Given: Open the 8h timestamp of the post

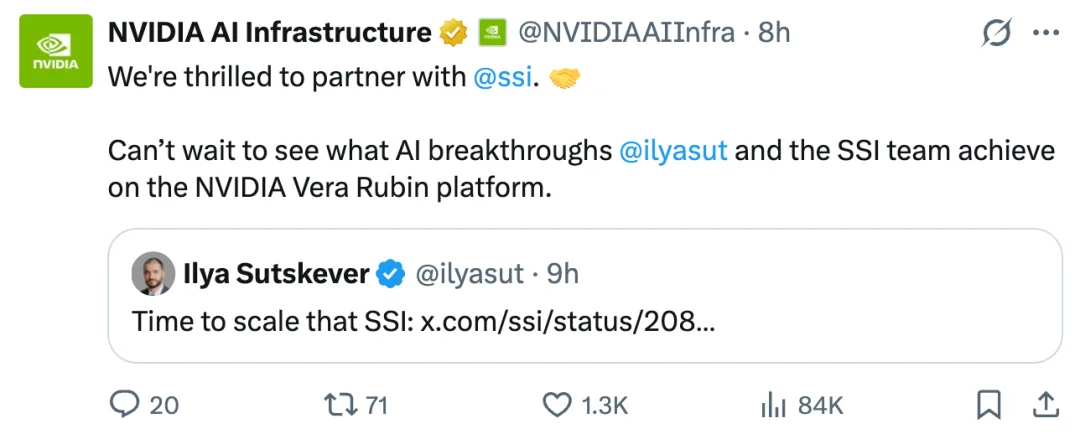Looking at the screenshot, I should (774, 32).
